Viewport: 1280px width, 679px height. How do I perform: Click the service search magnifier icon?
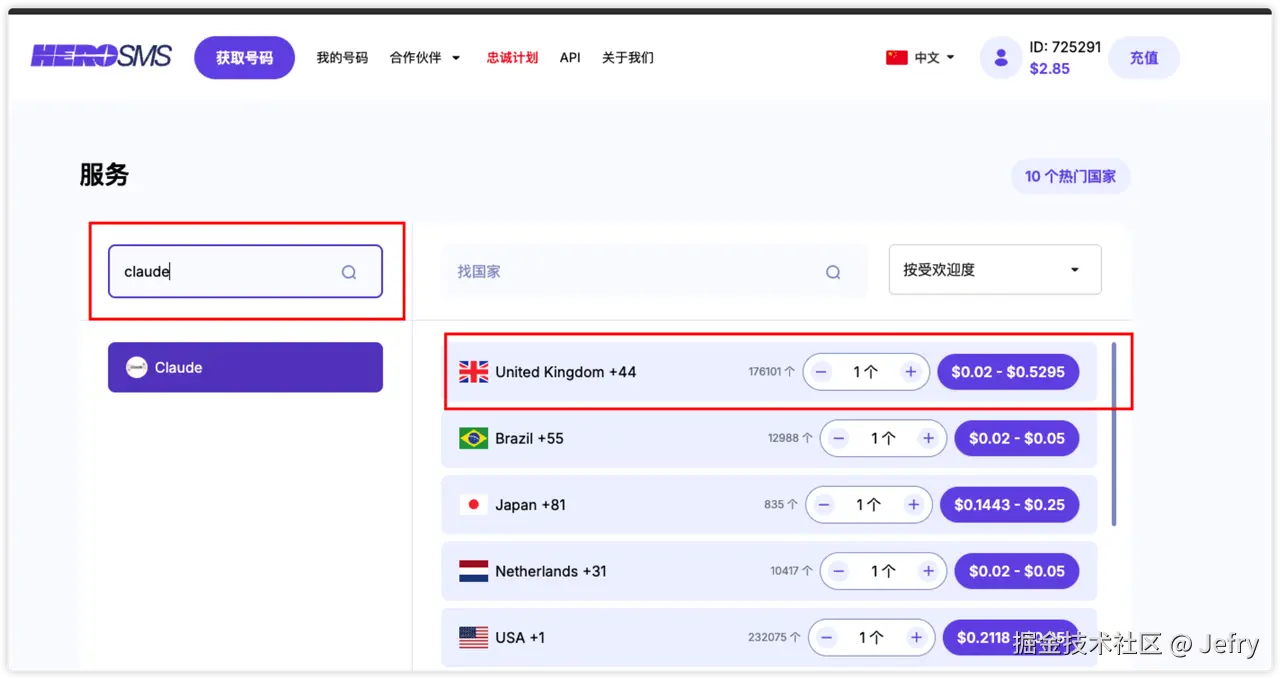349,272
